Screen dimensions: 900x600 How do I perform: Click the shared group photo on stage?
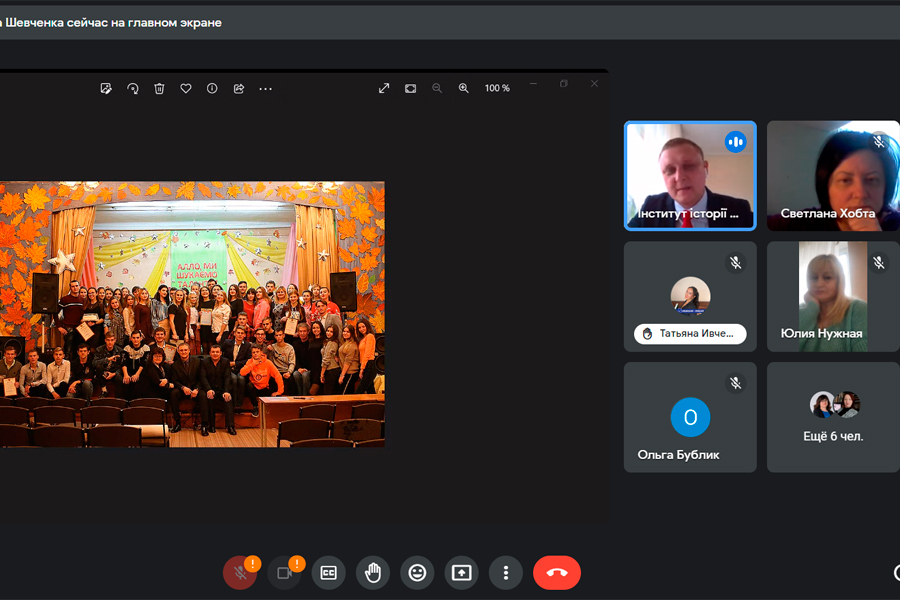coord(192,314)
